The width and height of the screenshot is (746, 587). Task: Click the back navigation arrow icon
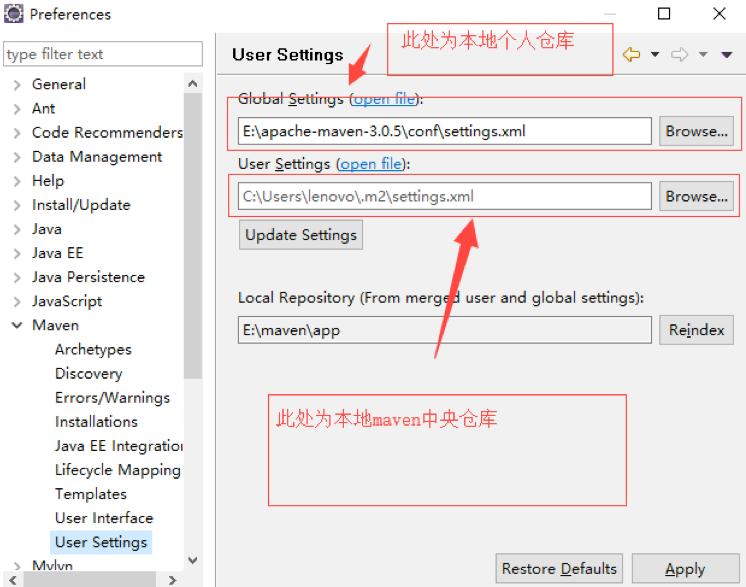point(631,55)
